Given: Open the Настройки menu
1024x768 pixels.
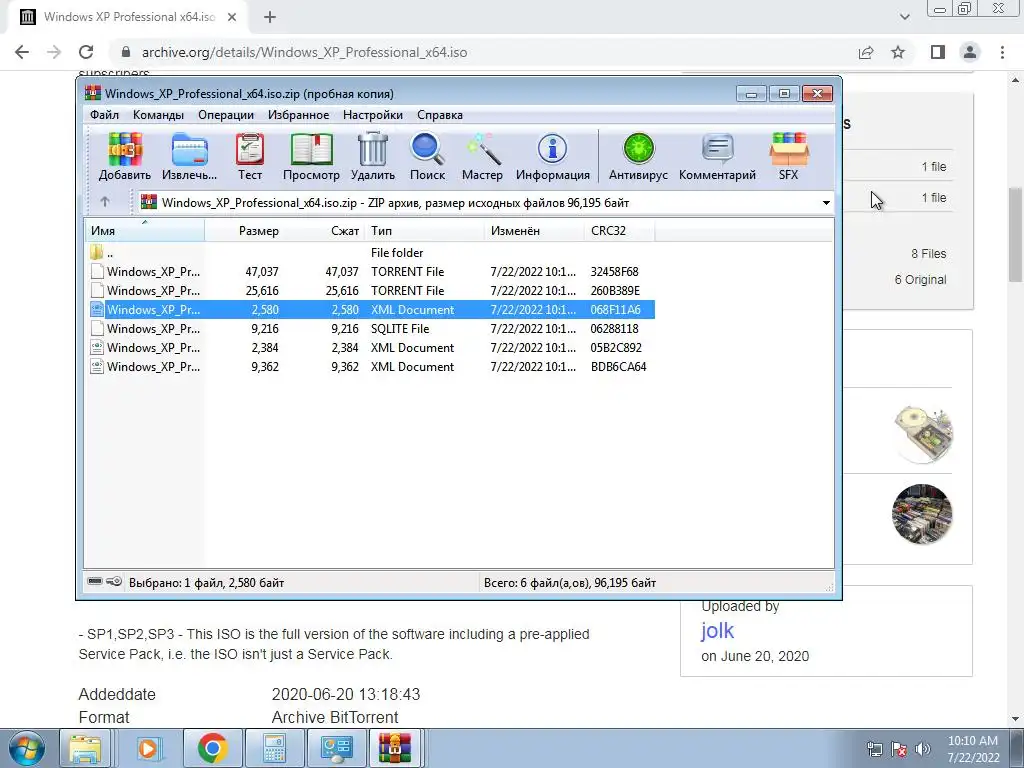Looking at the screenshot, I should (x=373, y=115).
